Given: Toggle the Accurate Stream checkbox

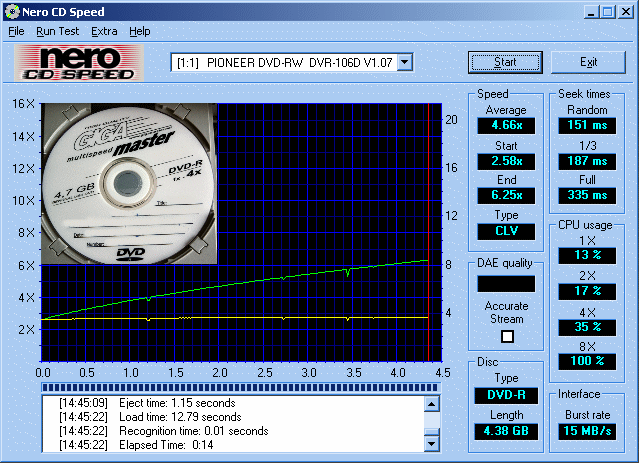Looking at the screenshot, I should (507, 337).
